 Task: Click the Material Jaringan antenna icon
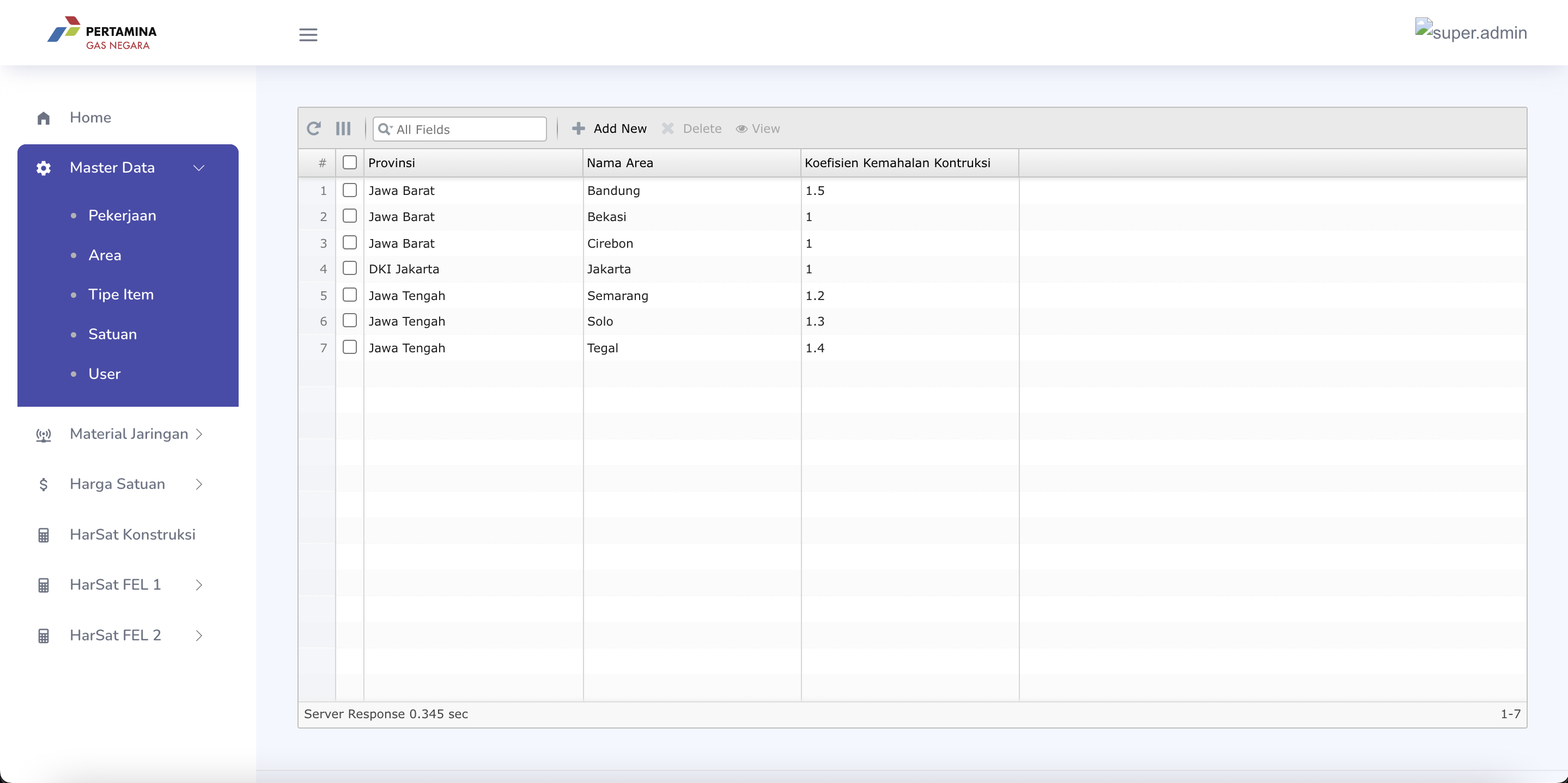coord(43,435)
